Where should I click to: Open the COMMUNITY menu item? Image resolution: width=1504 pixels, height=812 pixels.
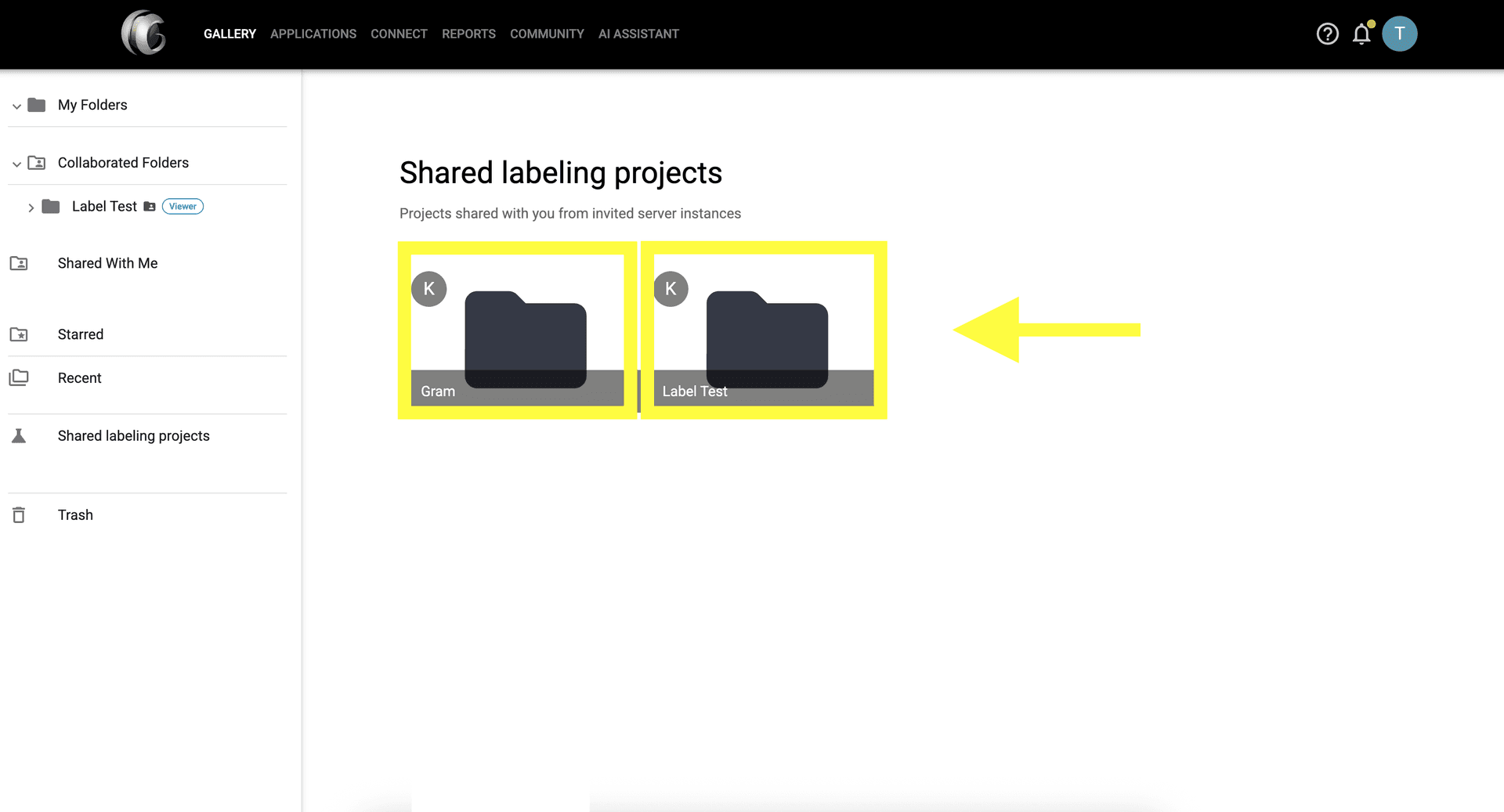click(546, 34)
